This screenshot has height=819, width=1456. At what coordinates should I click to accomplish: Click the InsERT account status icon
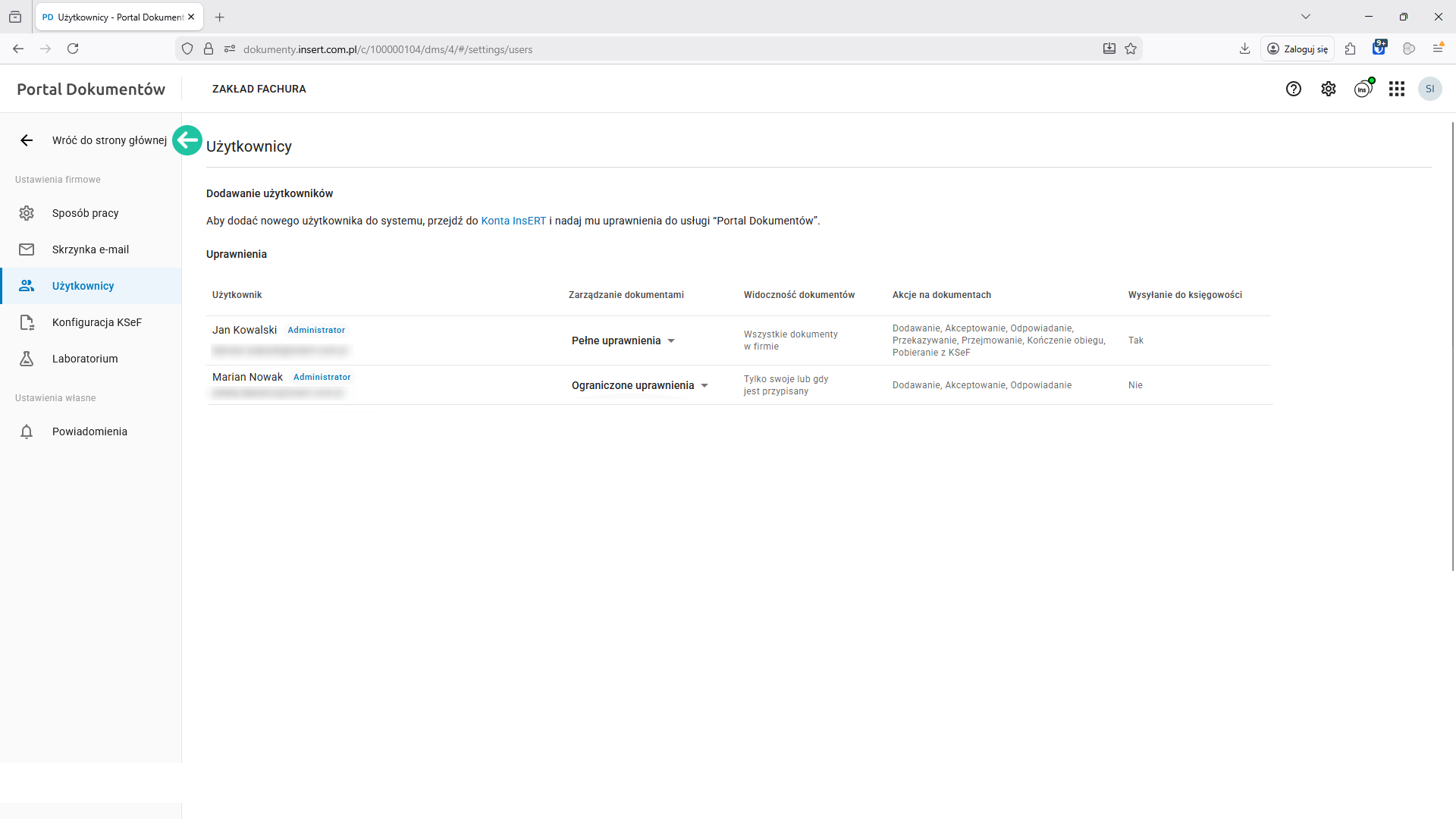coord(1363,89)
